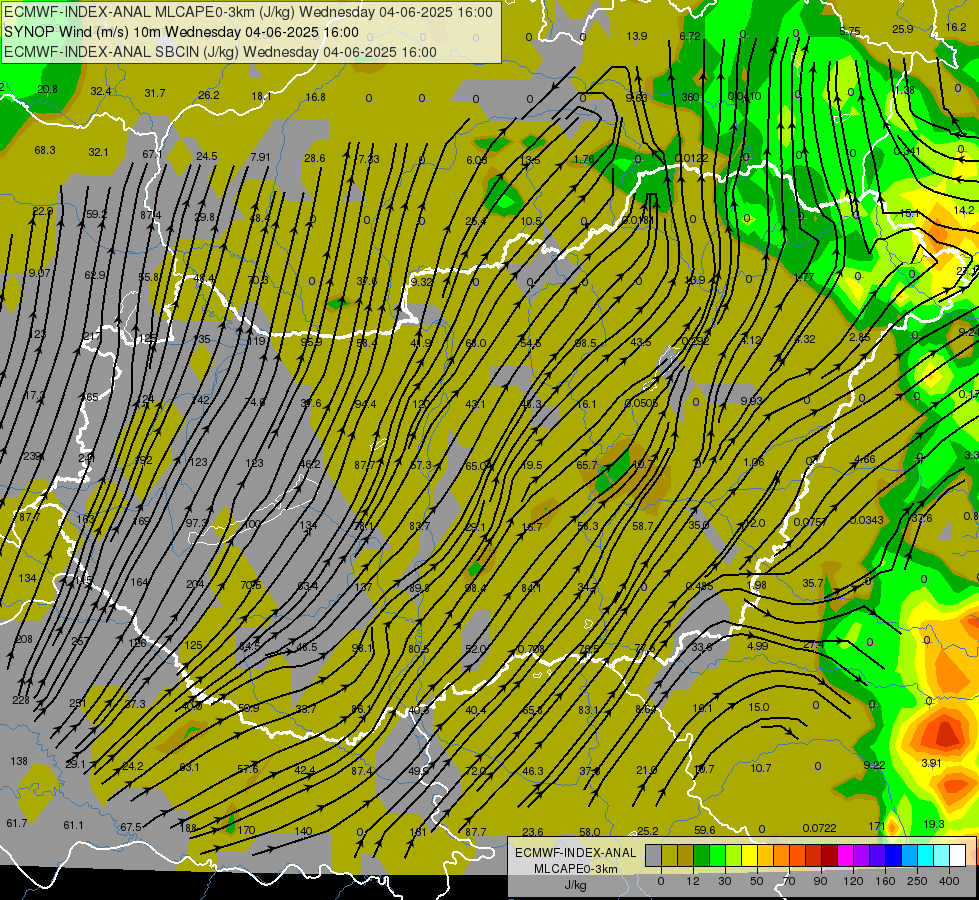Click the bright cyan legend swatch
Viewport: 979px width, 900px height.
point(925,856)
